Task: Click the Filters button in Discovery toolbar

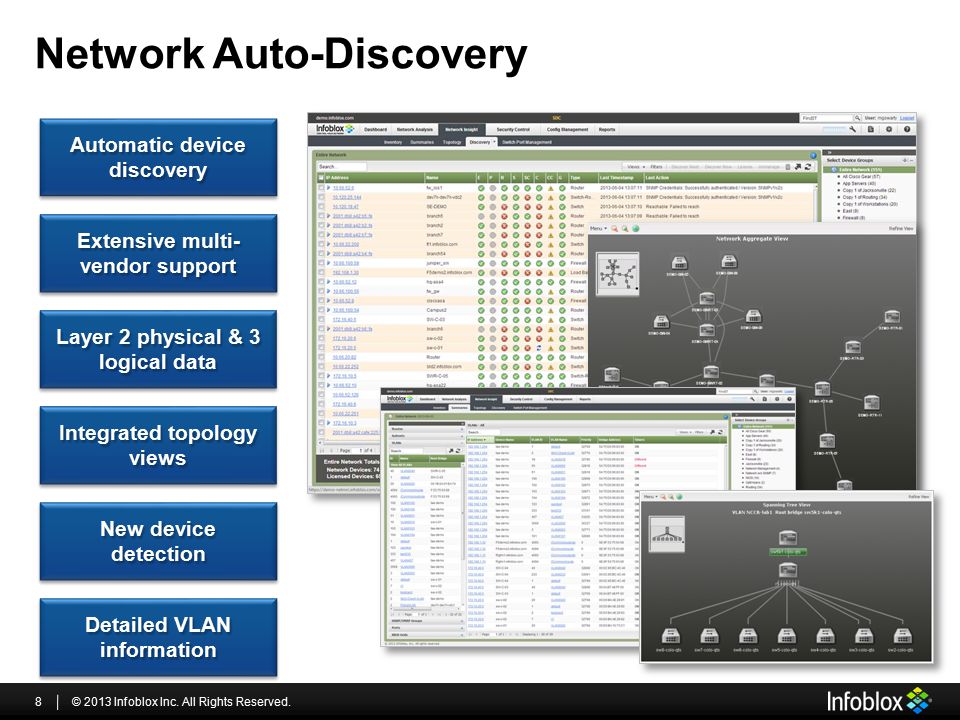Action: [x=656, y=167]
